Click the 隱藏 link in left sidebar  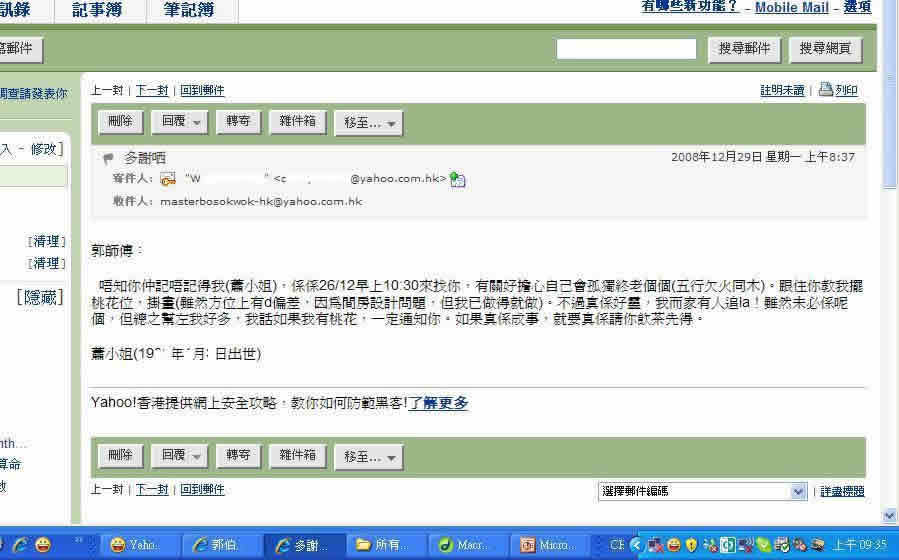[x=40, y=296]
